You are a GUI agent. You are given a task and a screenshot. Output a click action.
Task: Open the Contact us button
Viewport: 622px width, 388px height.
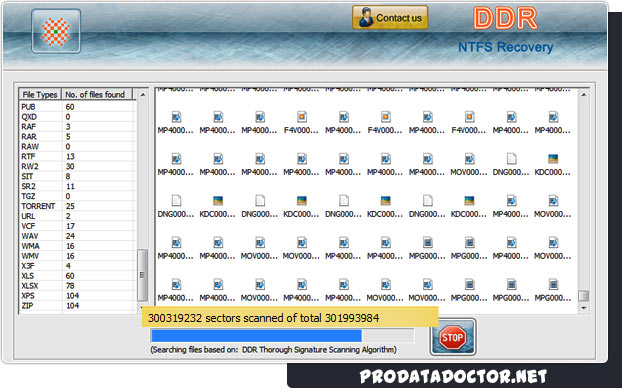click(390, 17)
